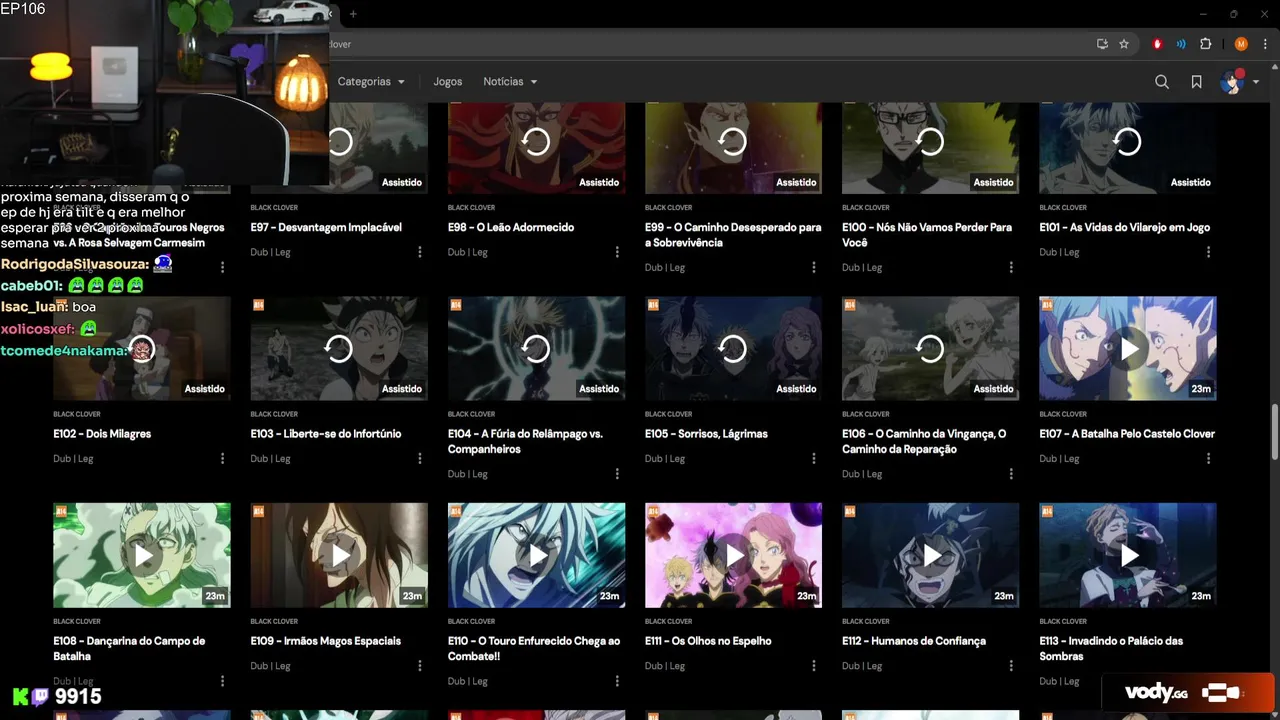Image resolution: width=1280 pixels, height=720 pixels.
Task: Open title link E102 - Dois Milagres
Action: [x=102, y=434]
